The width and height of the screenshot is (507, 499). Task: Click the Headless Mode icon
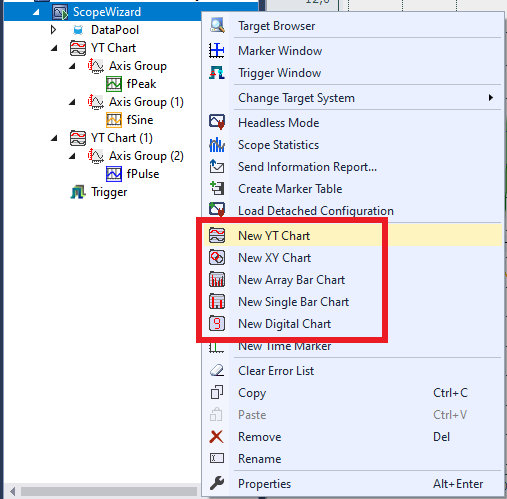[x=217, y=122]
